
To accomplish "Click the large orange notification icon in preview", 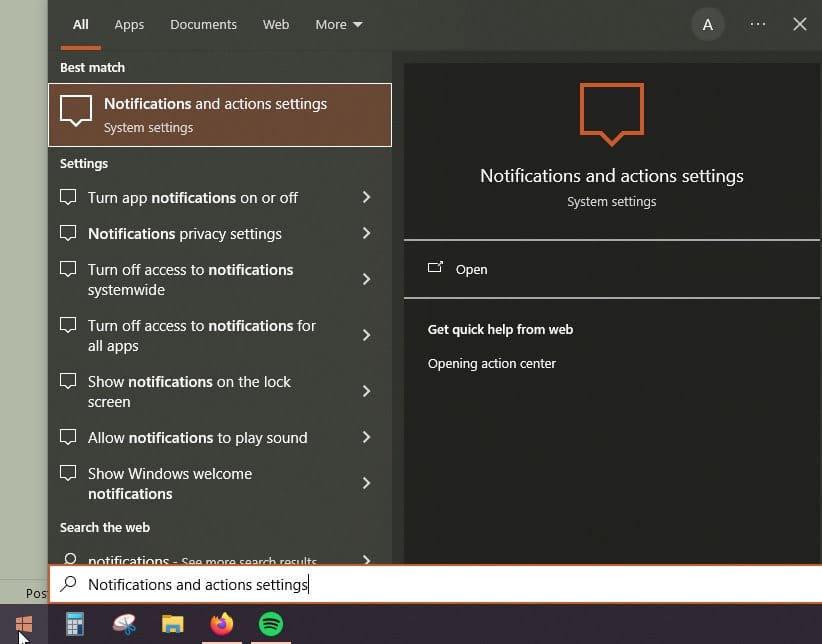I will tap(612, 114).
